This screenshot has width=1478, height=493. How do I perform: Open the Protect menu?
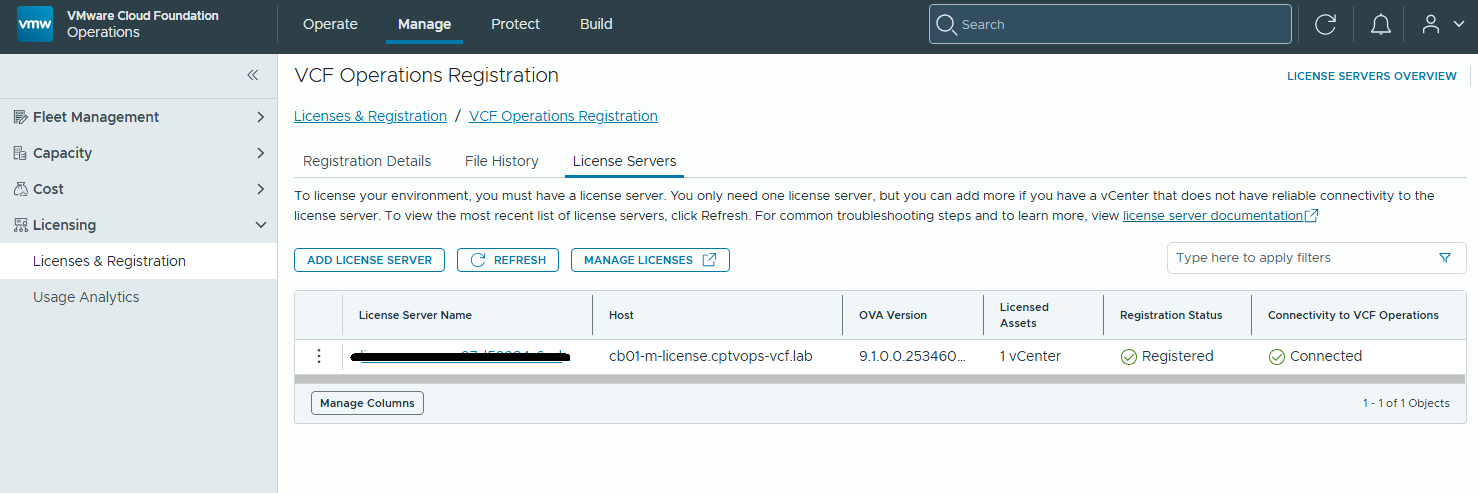click(x=515, y=24)
